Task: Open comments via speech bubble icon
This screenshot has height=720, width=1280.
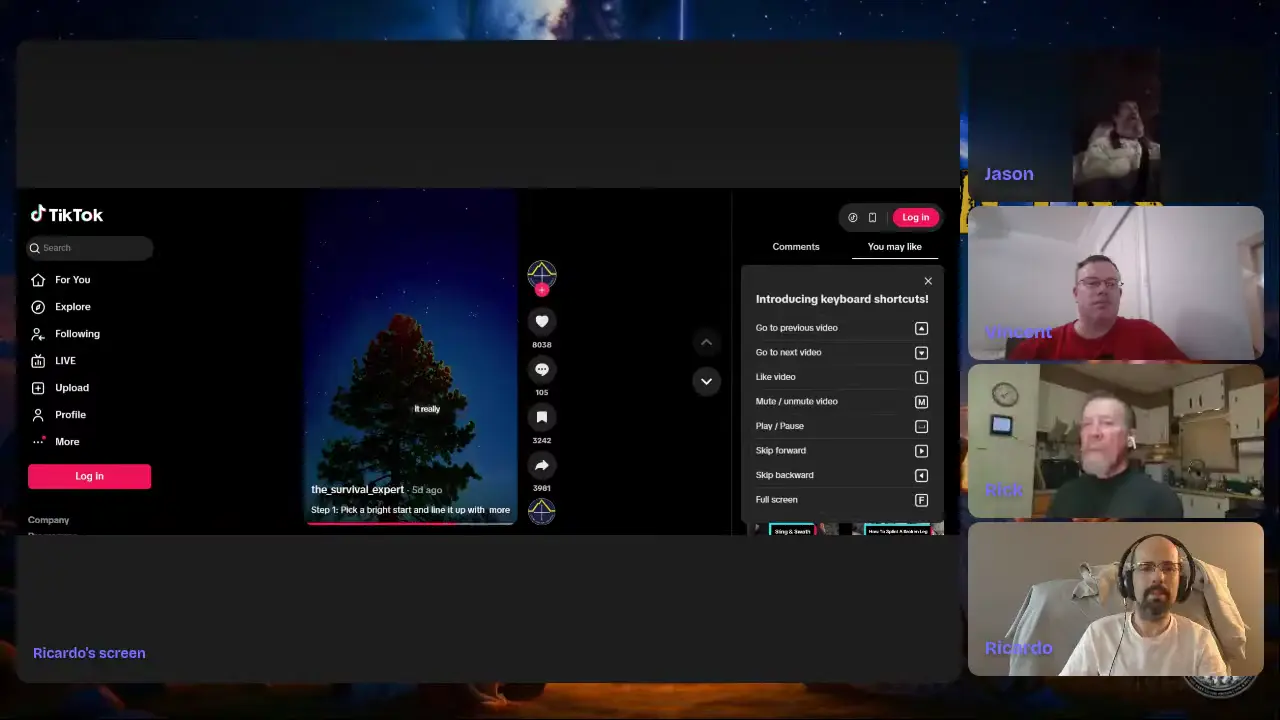Action: pos(542,369)
